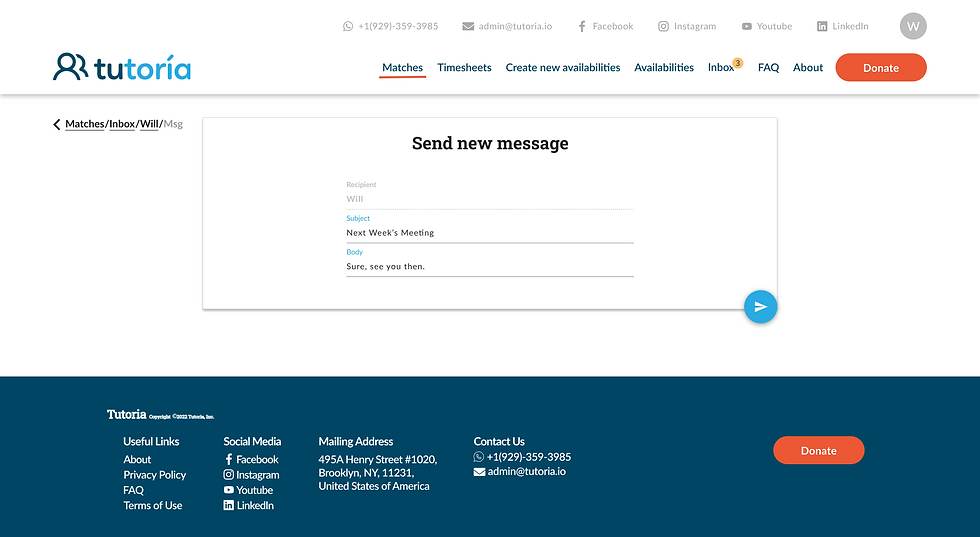The height and width of the screenshot is (537, 980).
Task: Click the Tutoria copyright text in footer
Action: pos(181,416)
